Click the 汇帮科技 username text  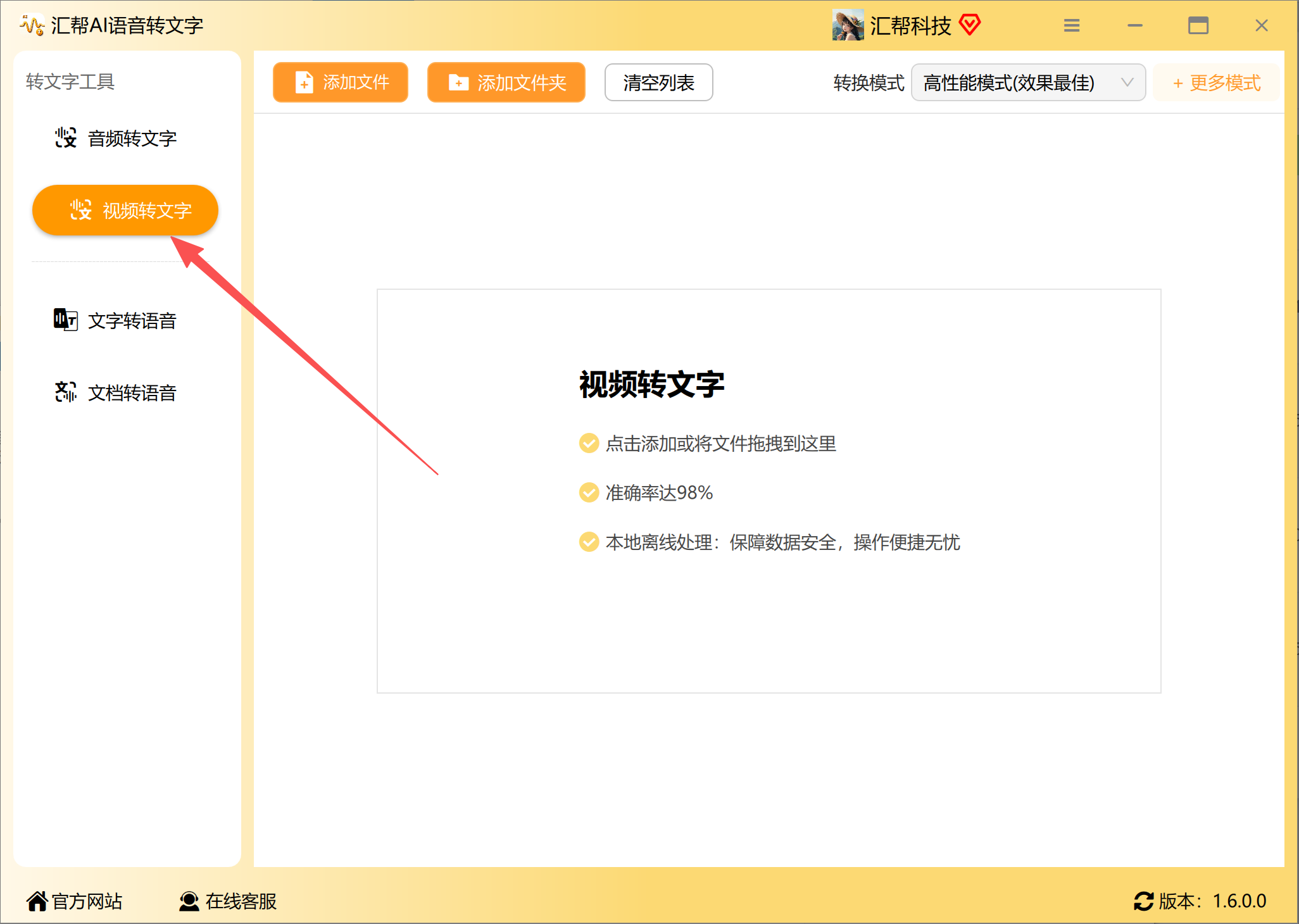[910, 25]
